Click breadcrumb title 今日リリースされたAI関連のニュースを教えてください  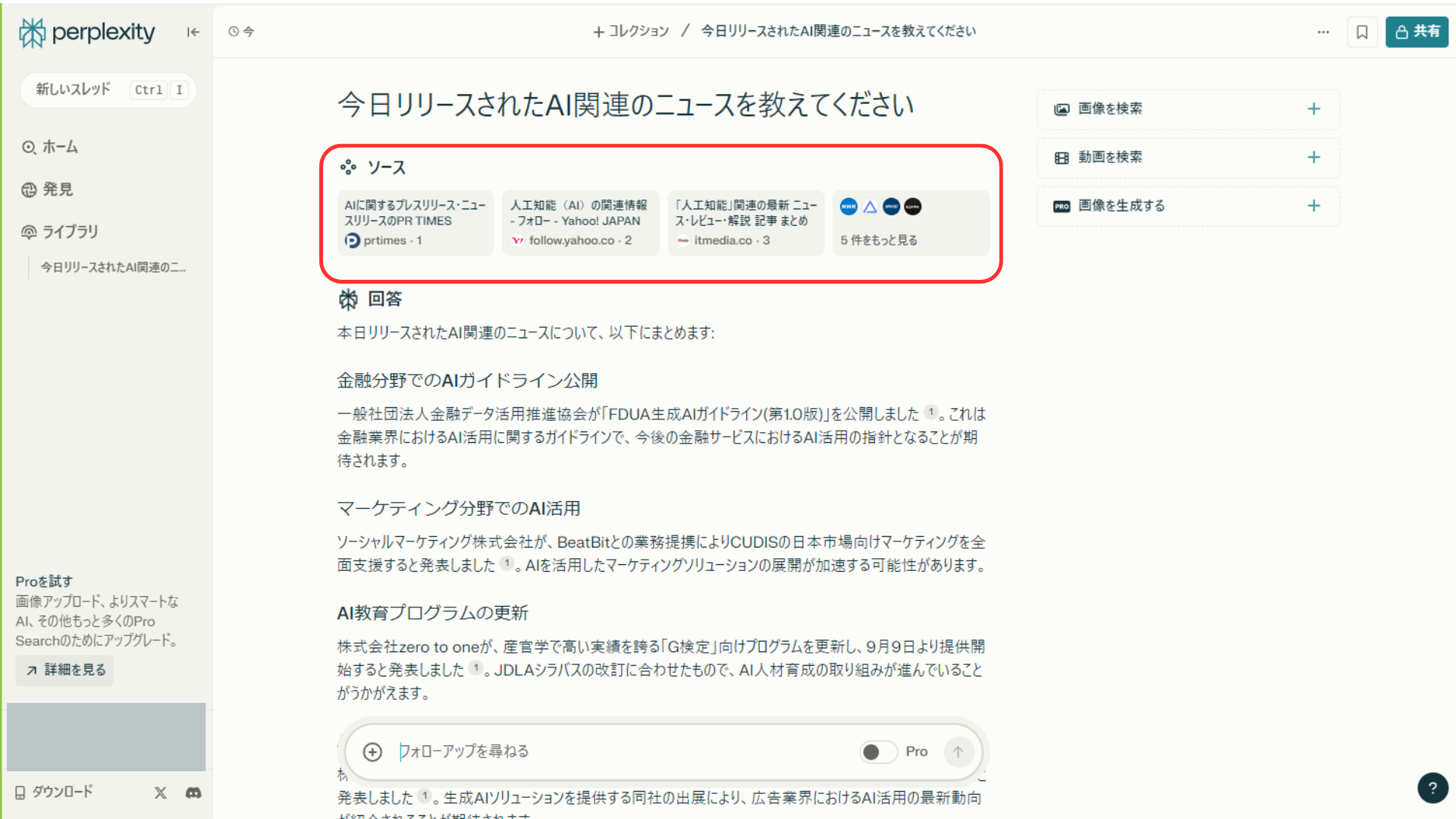click(x=838, y=31)
